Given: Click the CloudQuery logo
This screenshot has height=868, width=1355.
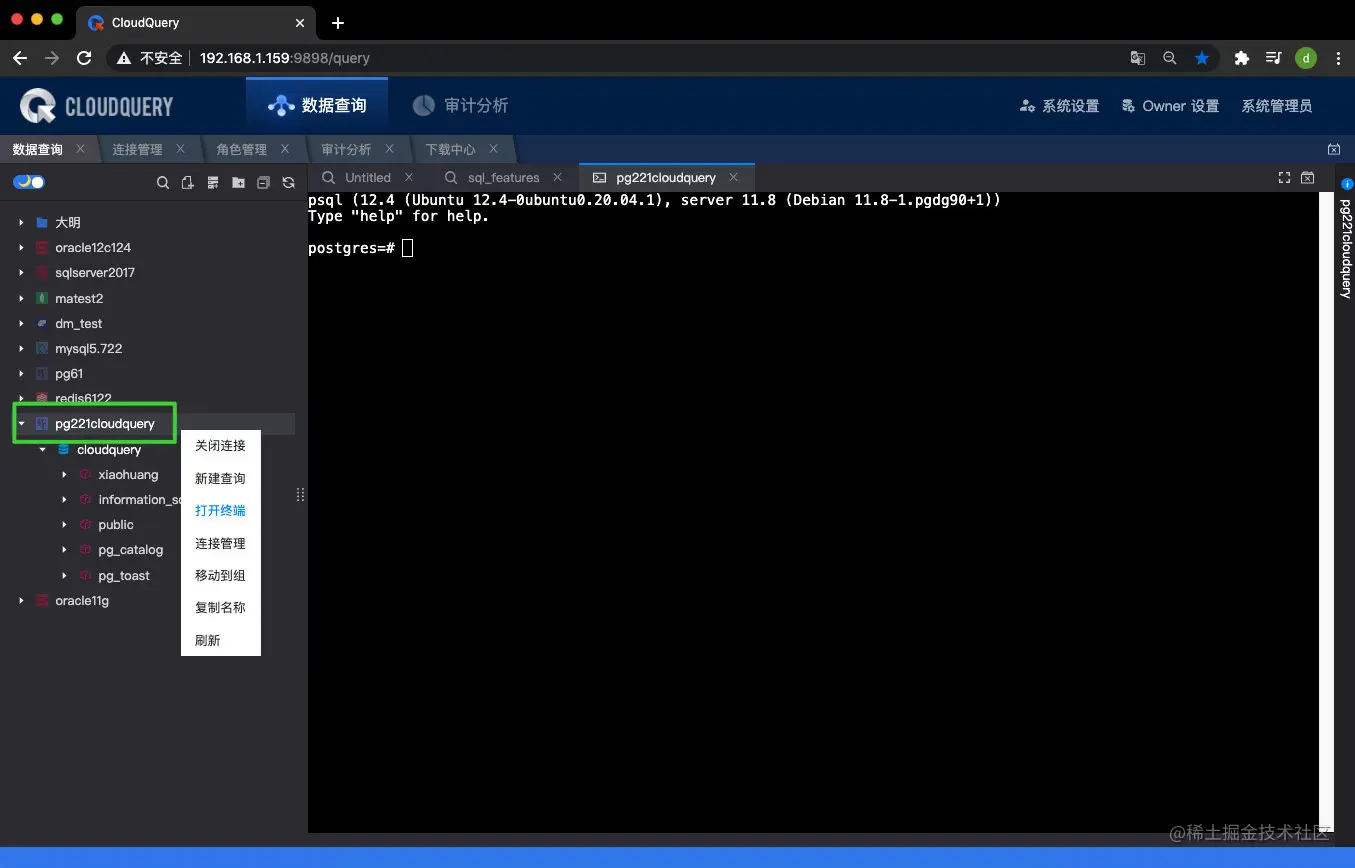Looking at the screenshot, I should pyautogui.click(x=96, y=106).
